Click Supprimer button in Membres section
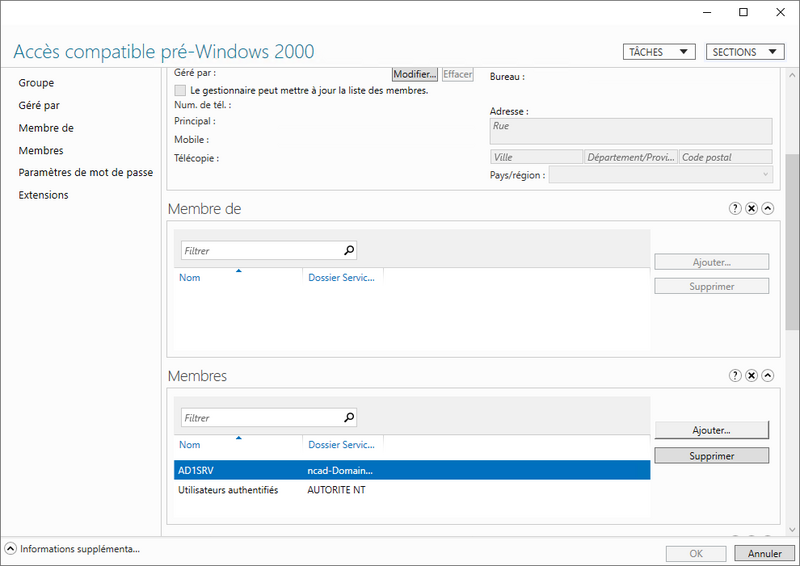This screenshot has width=800, height=566. pos(711,456)
